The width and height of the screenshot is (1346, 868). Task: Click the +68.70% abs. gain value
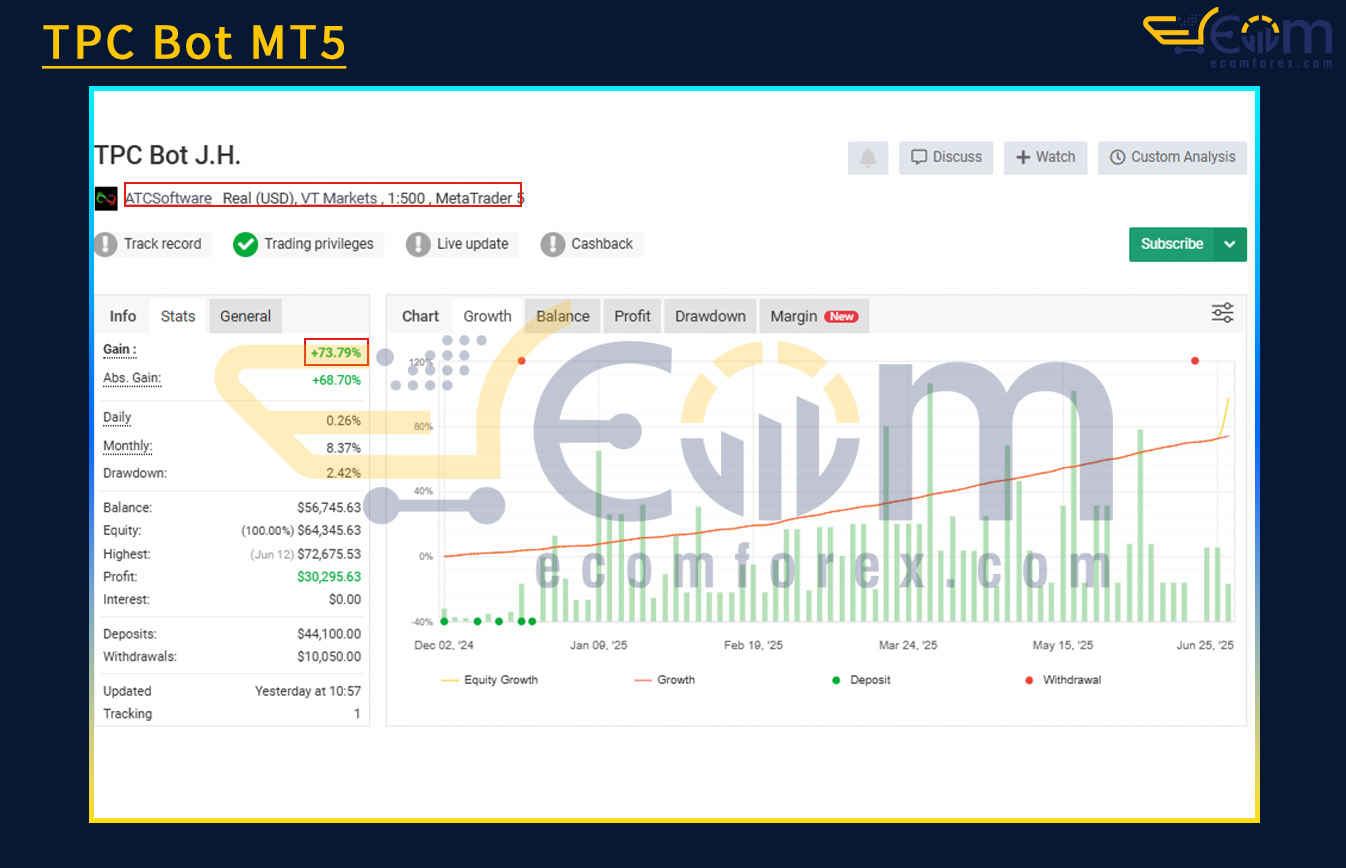(x=336, y=380)
